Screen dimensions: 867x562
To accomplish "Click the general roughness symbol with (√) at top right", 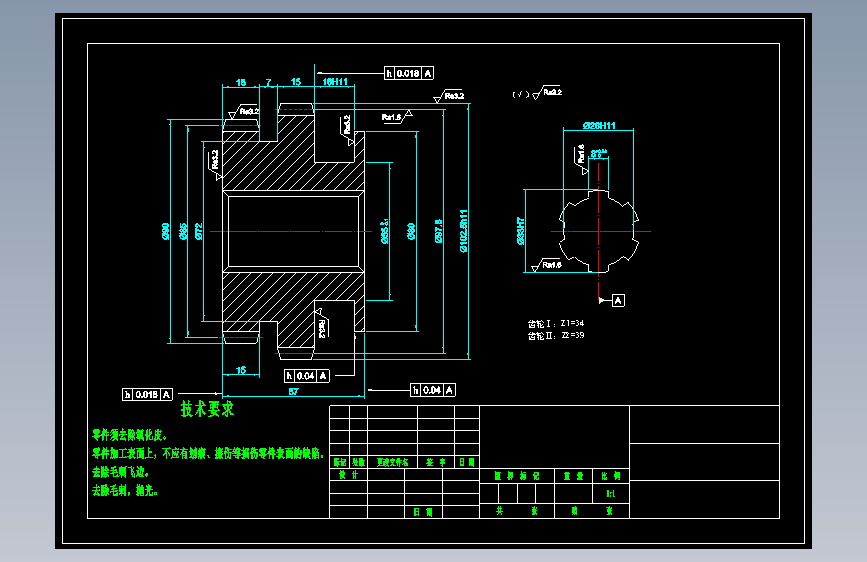I will point(537,93).
